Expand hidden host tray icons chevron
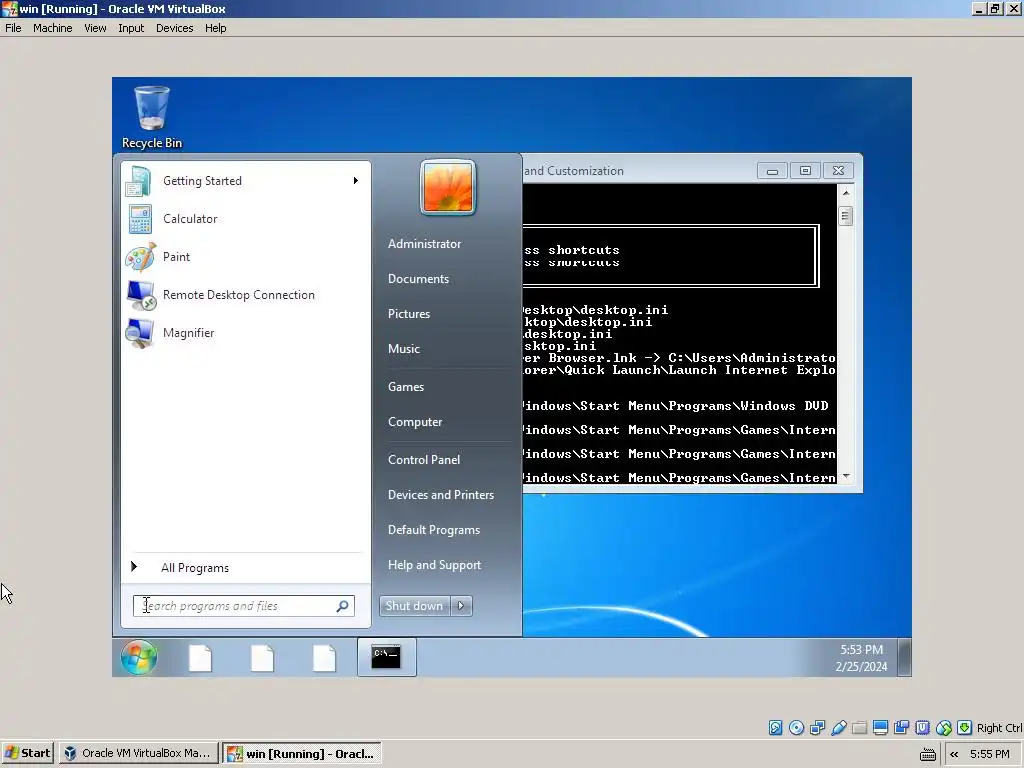 pyautogui.click(x=954, y=754)
